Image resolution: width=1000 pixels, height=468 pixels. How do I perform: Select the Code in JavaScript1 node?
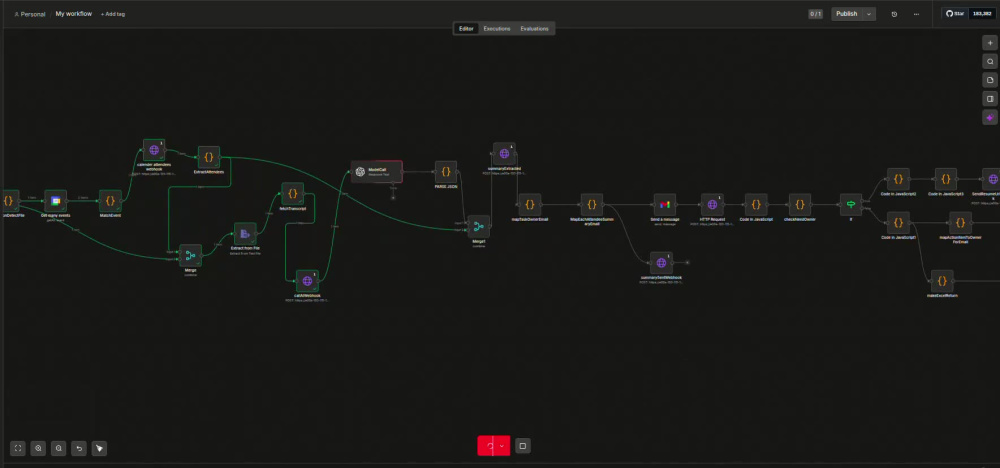(898, 223)
